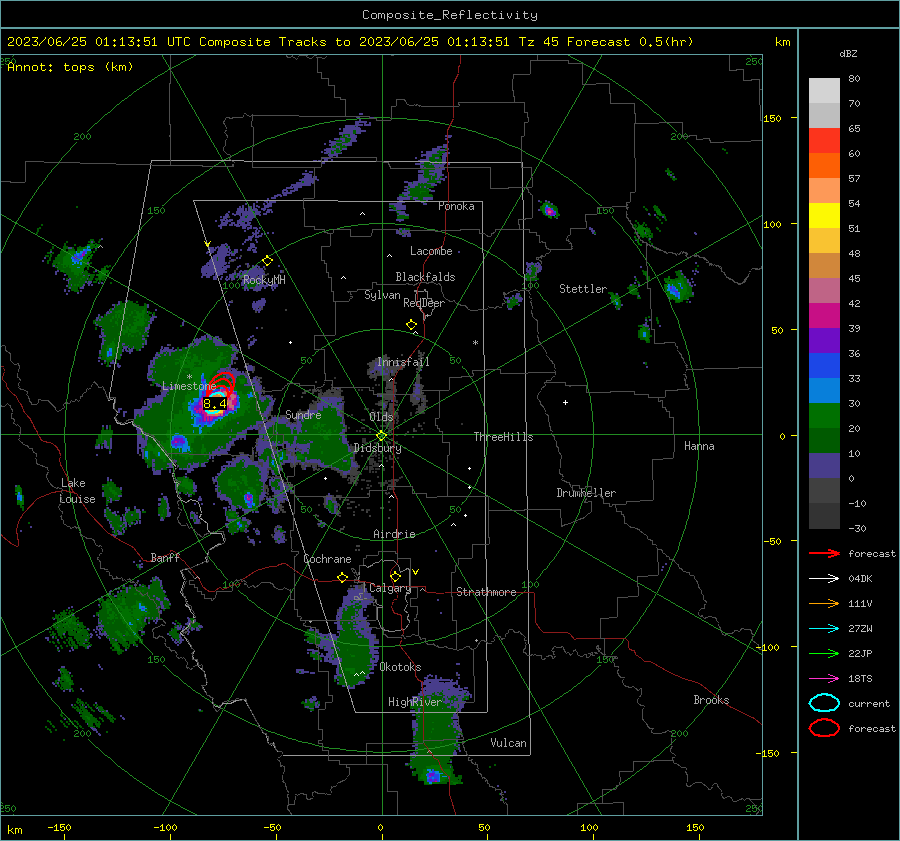Click the light gray top swatch in the dBZ scale
The height and width of the screenshot is (841, 900).
click(824, 91)
